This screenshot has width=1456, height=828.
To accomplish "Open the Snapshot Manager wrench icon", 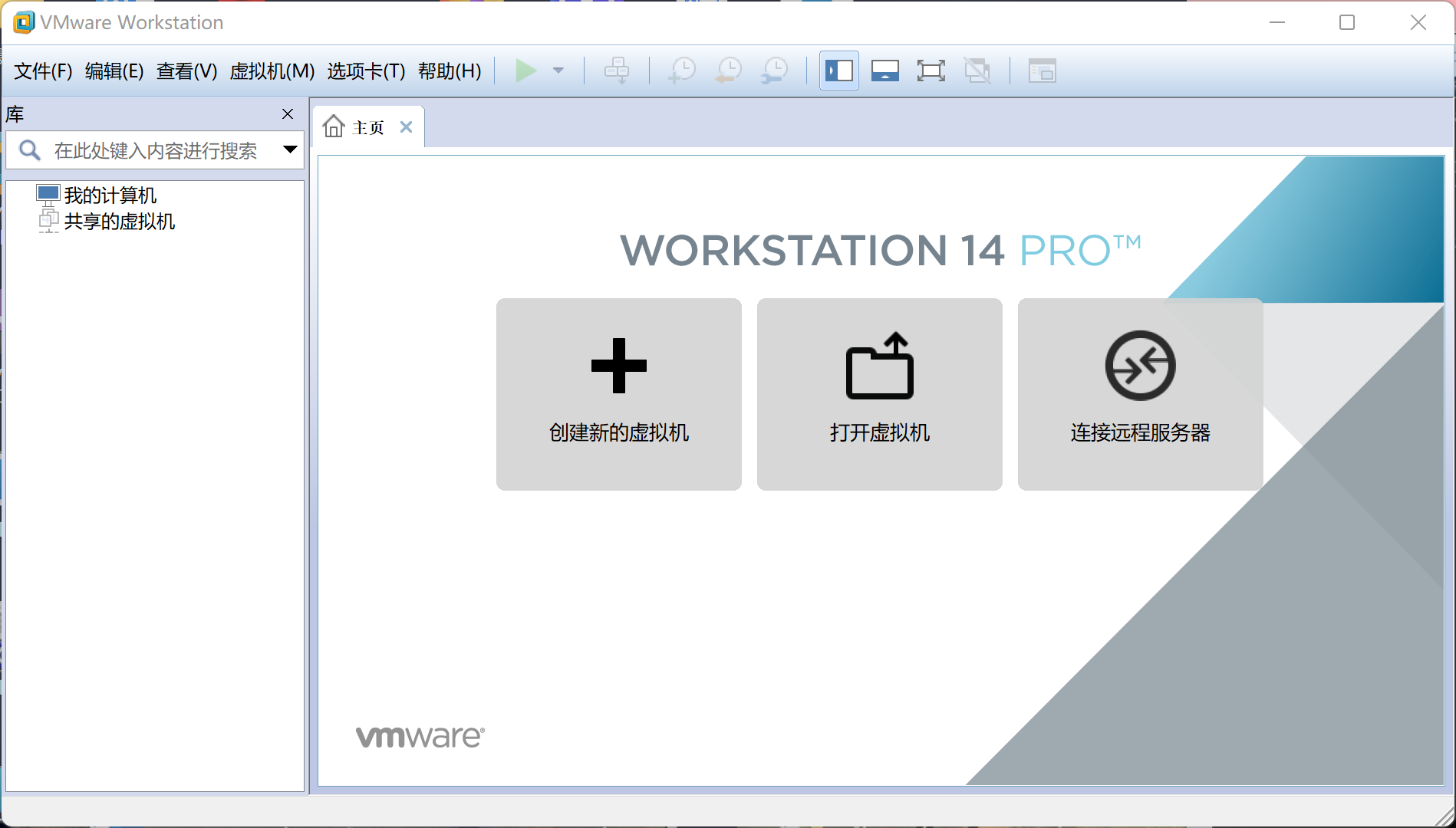I will (x=775, y=71).
